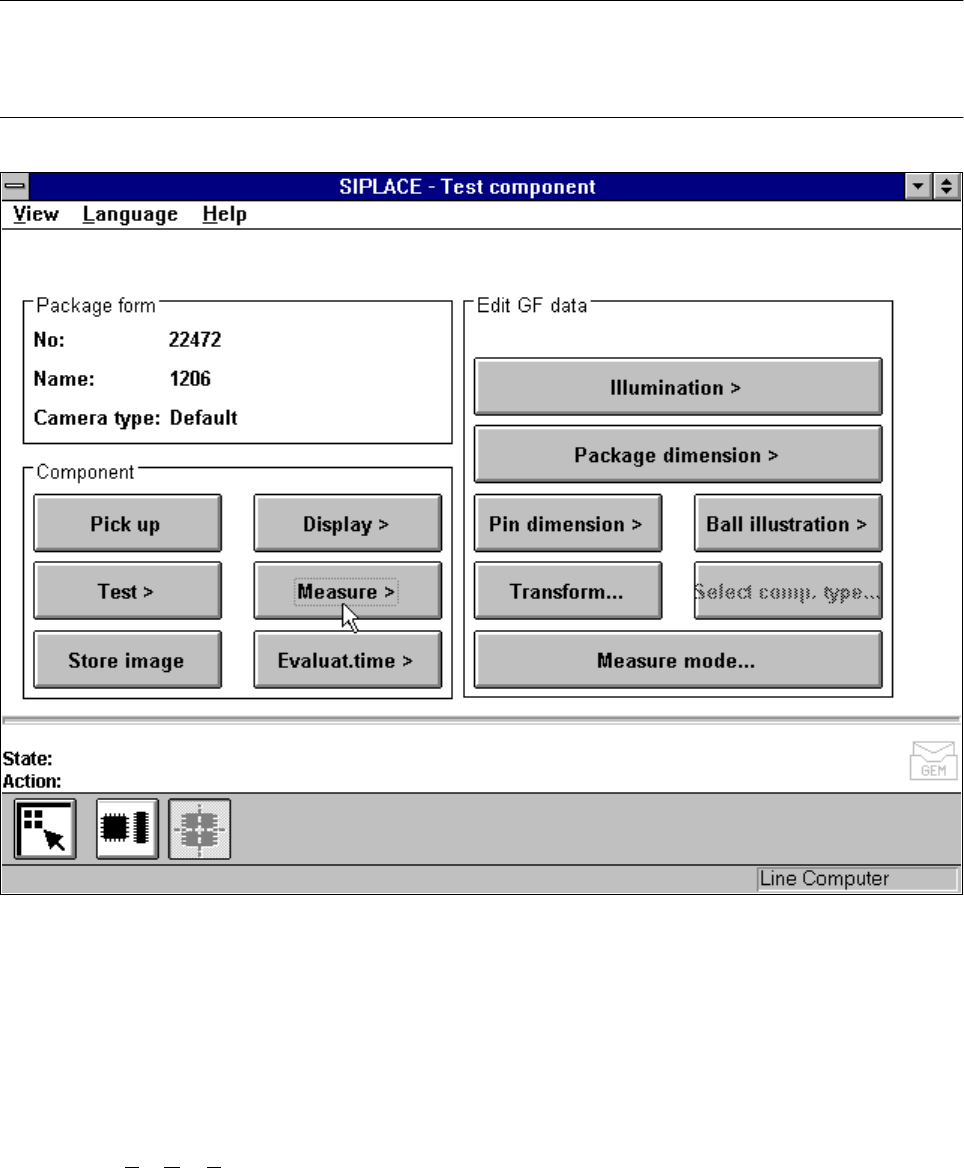
Task: Open the window system menu box
Action: (15, 186)
